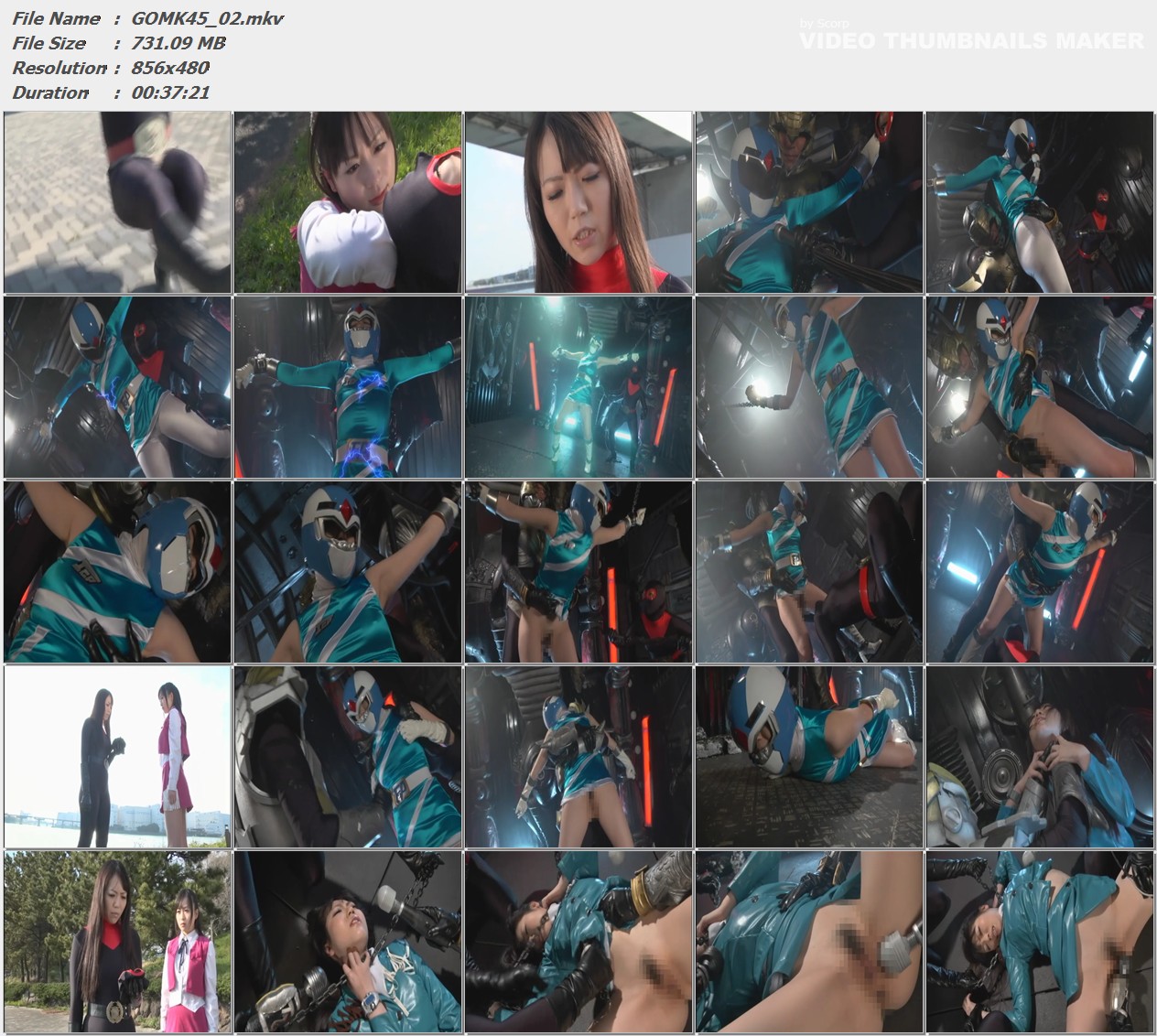The width and height of the screenshot is (1157, 1036).
Task: Click the "File Size" label
Action: click(49, 43)
